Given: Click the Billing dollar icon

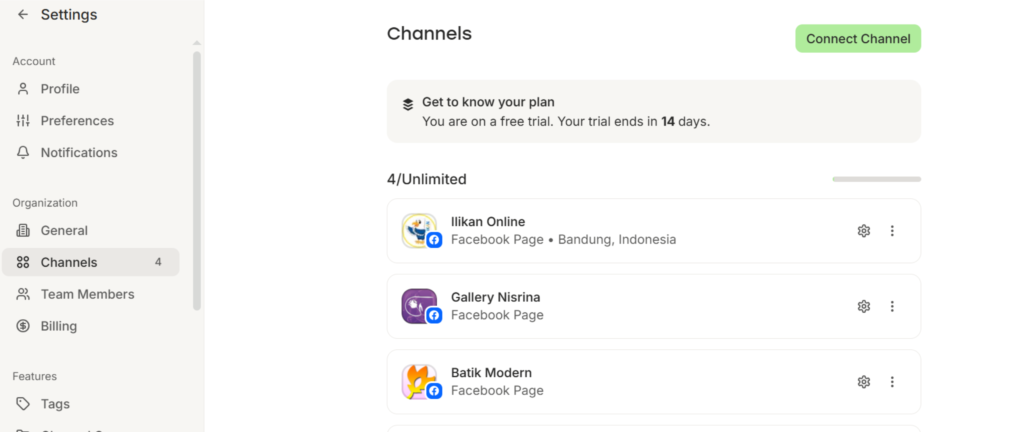Looking at the screenshot, I should pyautogui.click(x=23, y=326).
